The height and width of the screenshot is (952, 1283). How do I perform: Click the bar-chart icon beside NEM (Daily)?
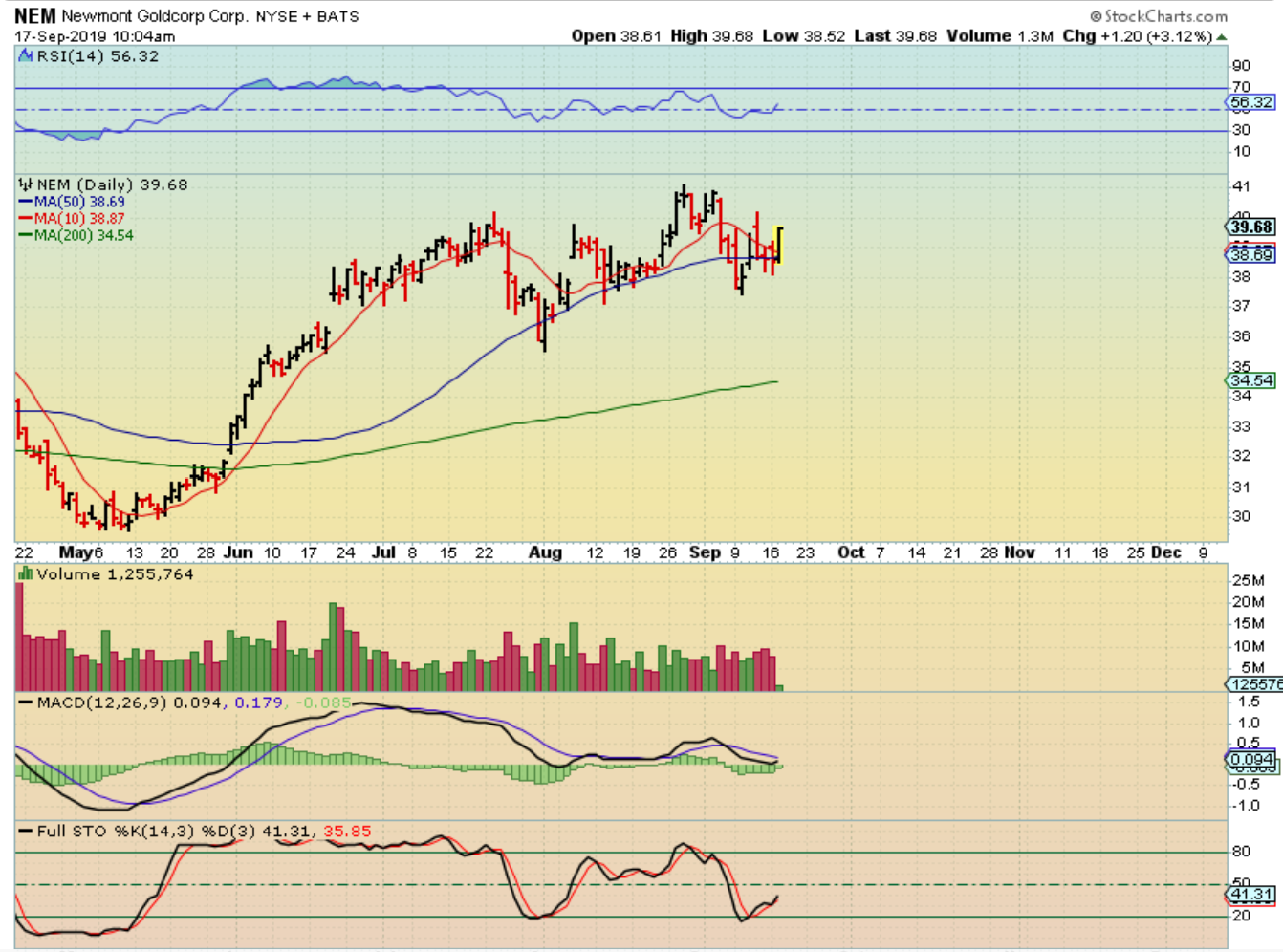click(26, 184)
